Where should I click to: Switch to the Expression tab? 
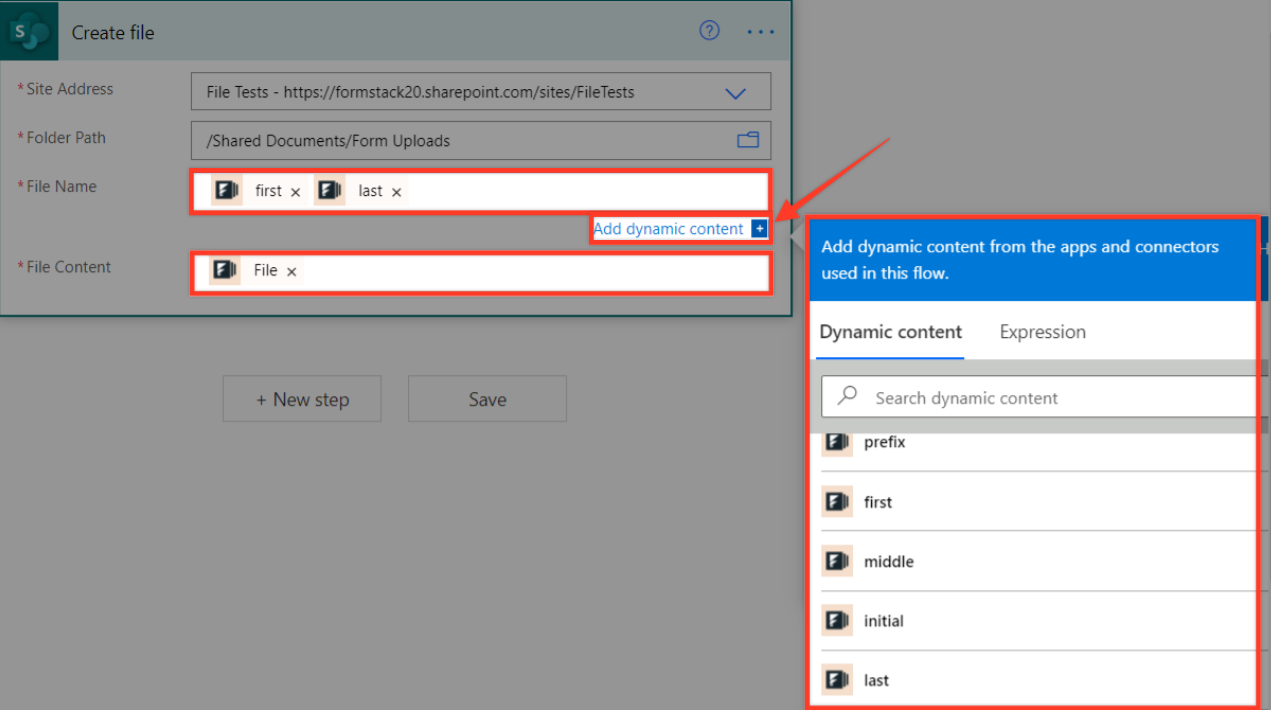point(1042,332)
